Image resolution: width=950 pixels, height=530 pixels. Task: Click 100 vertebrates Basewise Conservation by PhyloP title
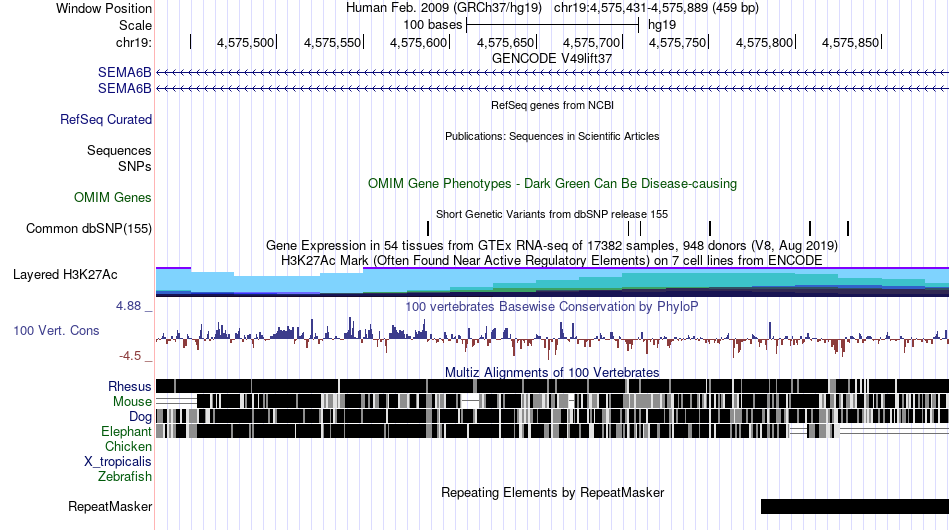click(552, 306)
